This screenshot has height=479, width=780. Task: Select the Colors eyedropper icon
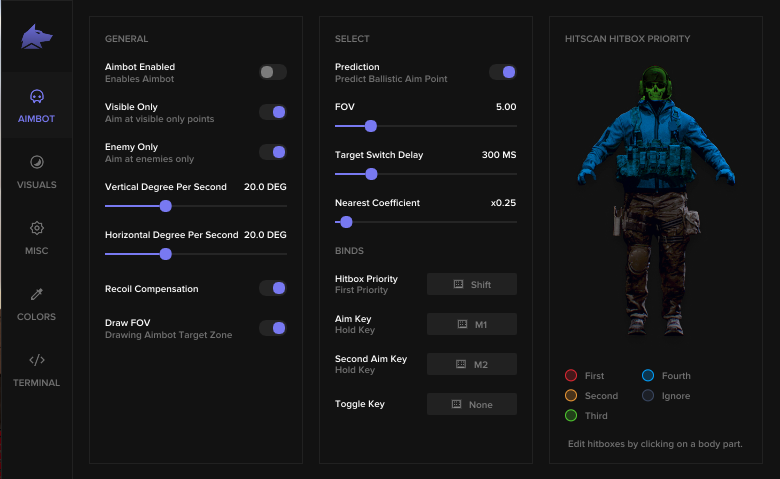click(x=37, y=294)
